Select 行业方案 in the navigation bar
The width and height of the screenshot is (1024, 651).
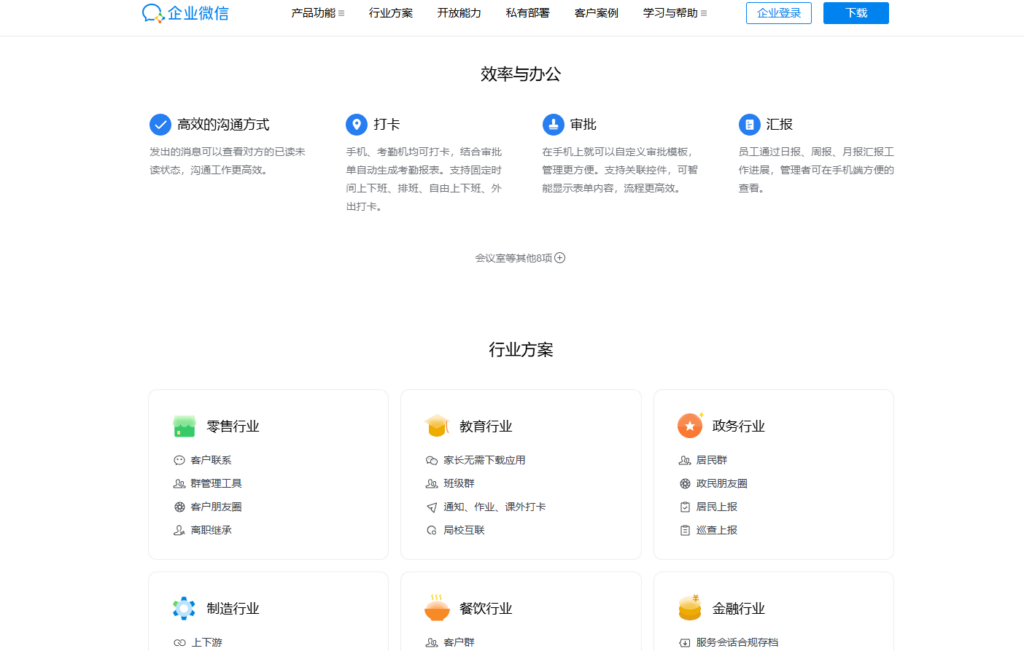[391, 14]
